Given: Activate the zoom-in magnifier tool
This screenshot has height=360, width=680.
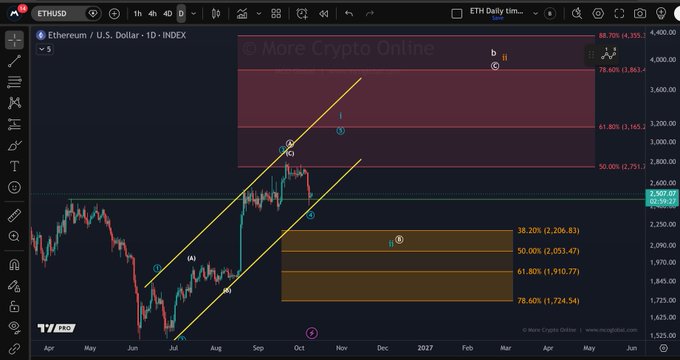Looking at the screenshot, I should point(14,236).
